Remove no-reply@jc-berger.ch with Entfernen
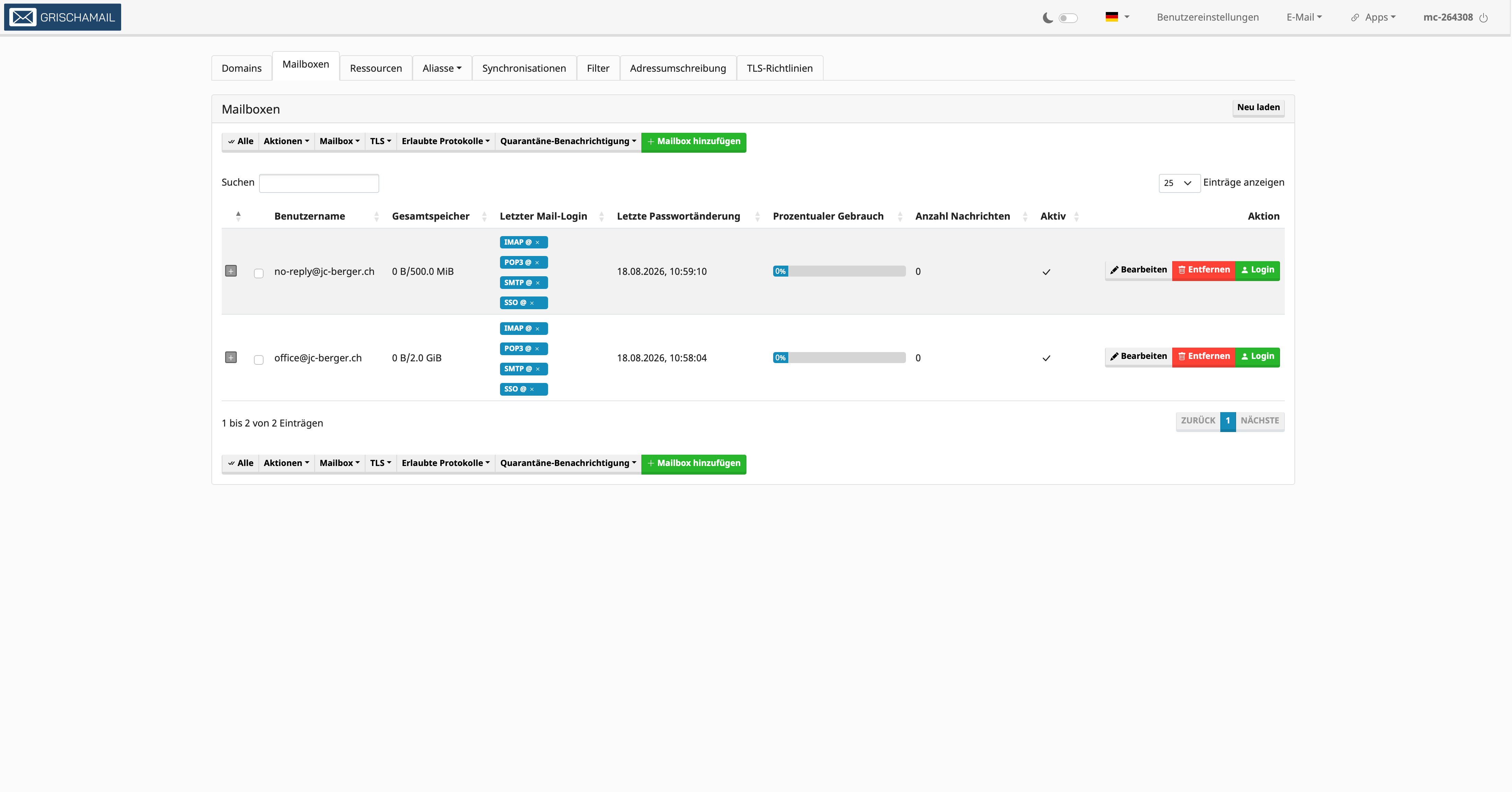Viewport: 1512px width, 792px height. pyautogui.click(x=1204, y=270)
